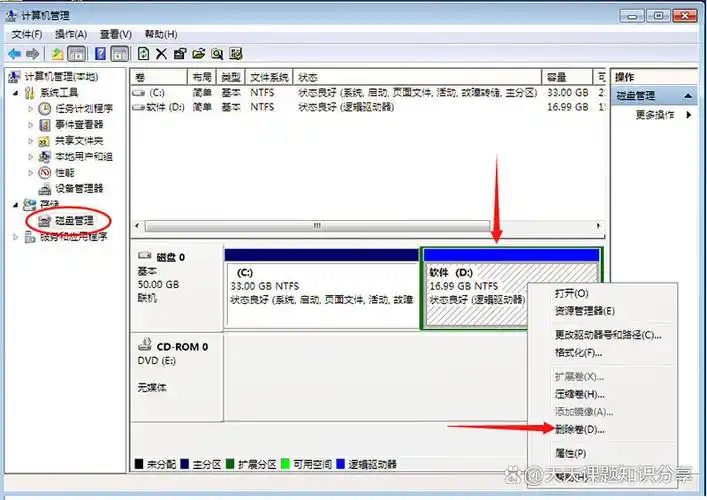Choose 格式化(F)... from context menu
This screenshot has height=500, width=707.
click(x=578, y=353)
